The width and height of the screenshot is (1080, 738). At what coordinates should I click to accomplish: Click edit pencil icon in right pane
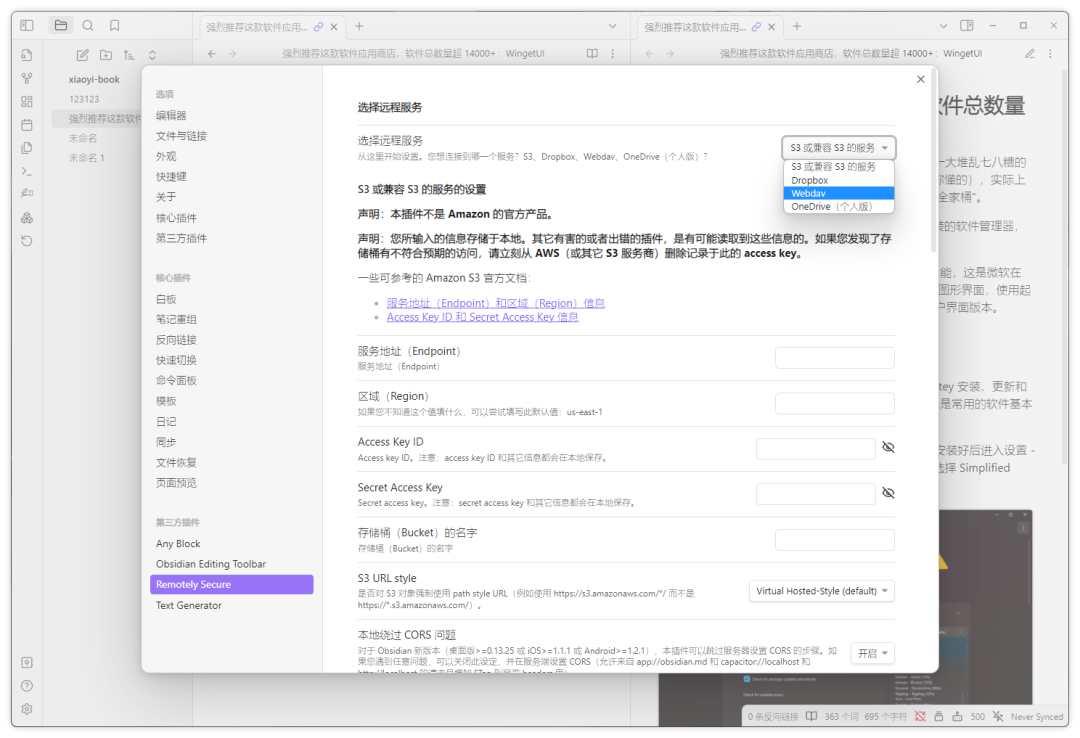(x=1029, y=53)
